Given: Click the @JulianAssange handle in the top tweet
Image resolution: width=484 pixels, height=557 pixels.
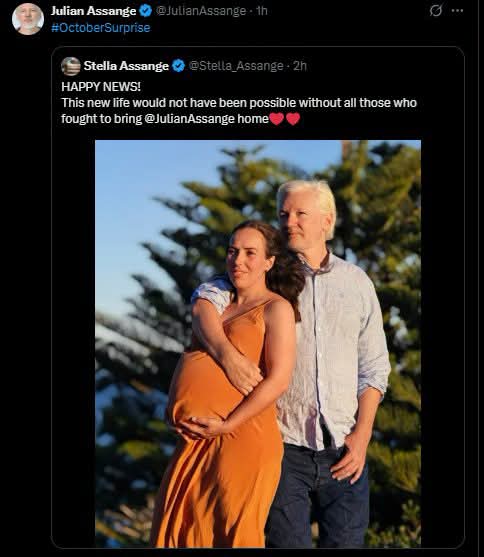Looking at the screenshot, I should 201,11.
